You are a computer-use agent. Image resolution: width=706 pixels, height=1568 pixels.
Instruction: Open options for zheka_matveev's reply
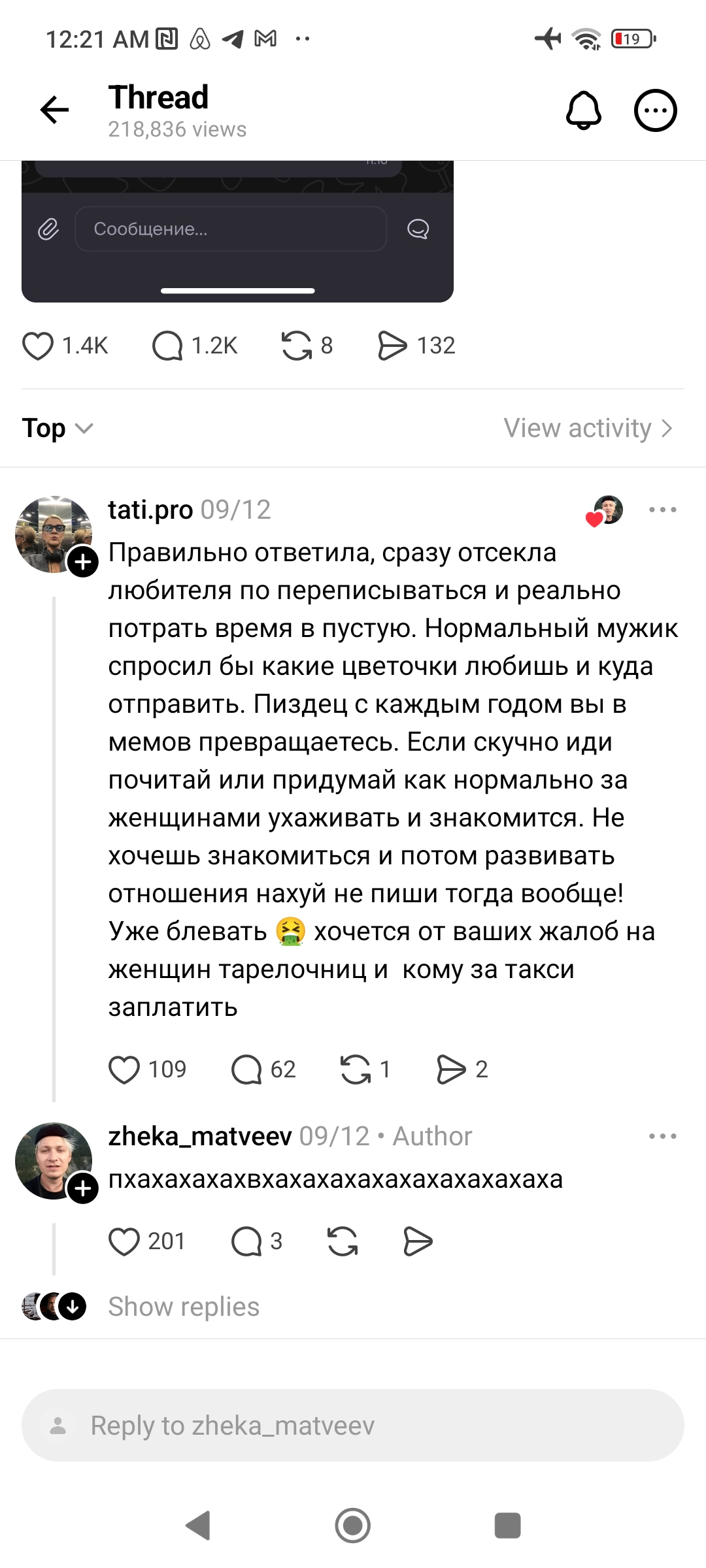pos(662,1137)
